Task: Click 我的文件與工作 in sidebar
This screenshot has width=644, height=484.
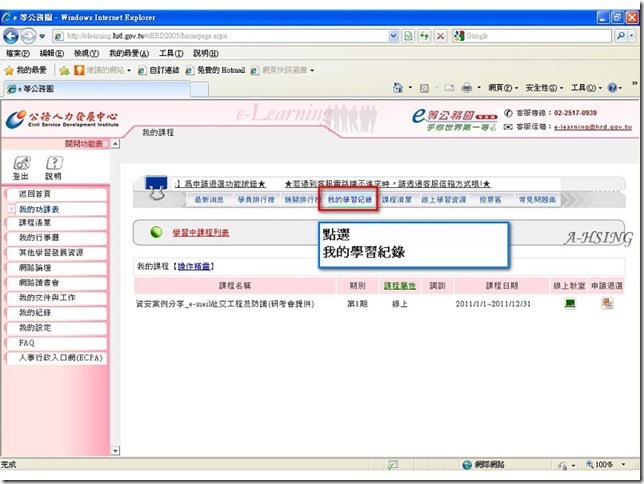Action: pos(57,298)
